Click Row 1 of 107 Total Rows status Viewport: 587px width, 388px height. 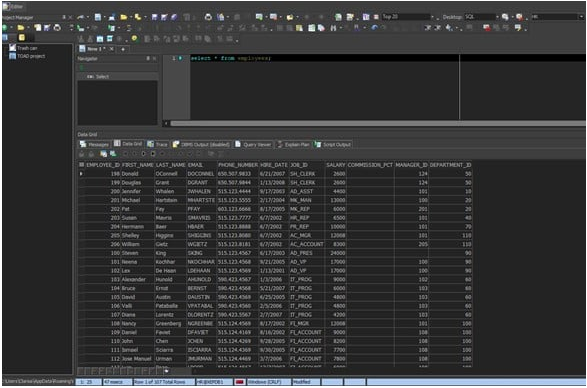point(164,382)
